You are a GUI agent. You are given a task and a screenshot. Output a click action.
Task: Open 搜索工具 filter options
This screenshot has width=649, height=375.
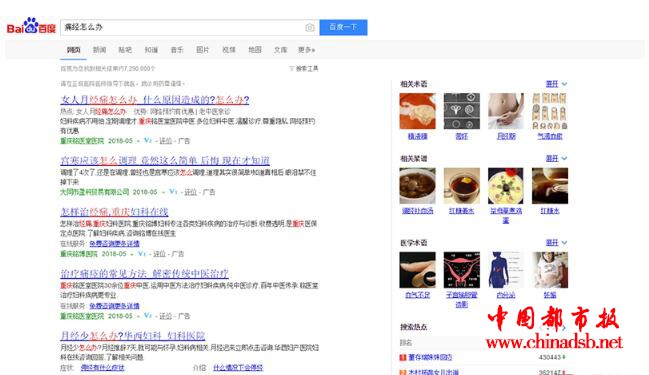pos(304,69)
